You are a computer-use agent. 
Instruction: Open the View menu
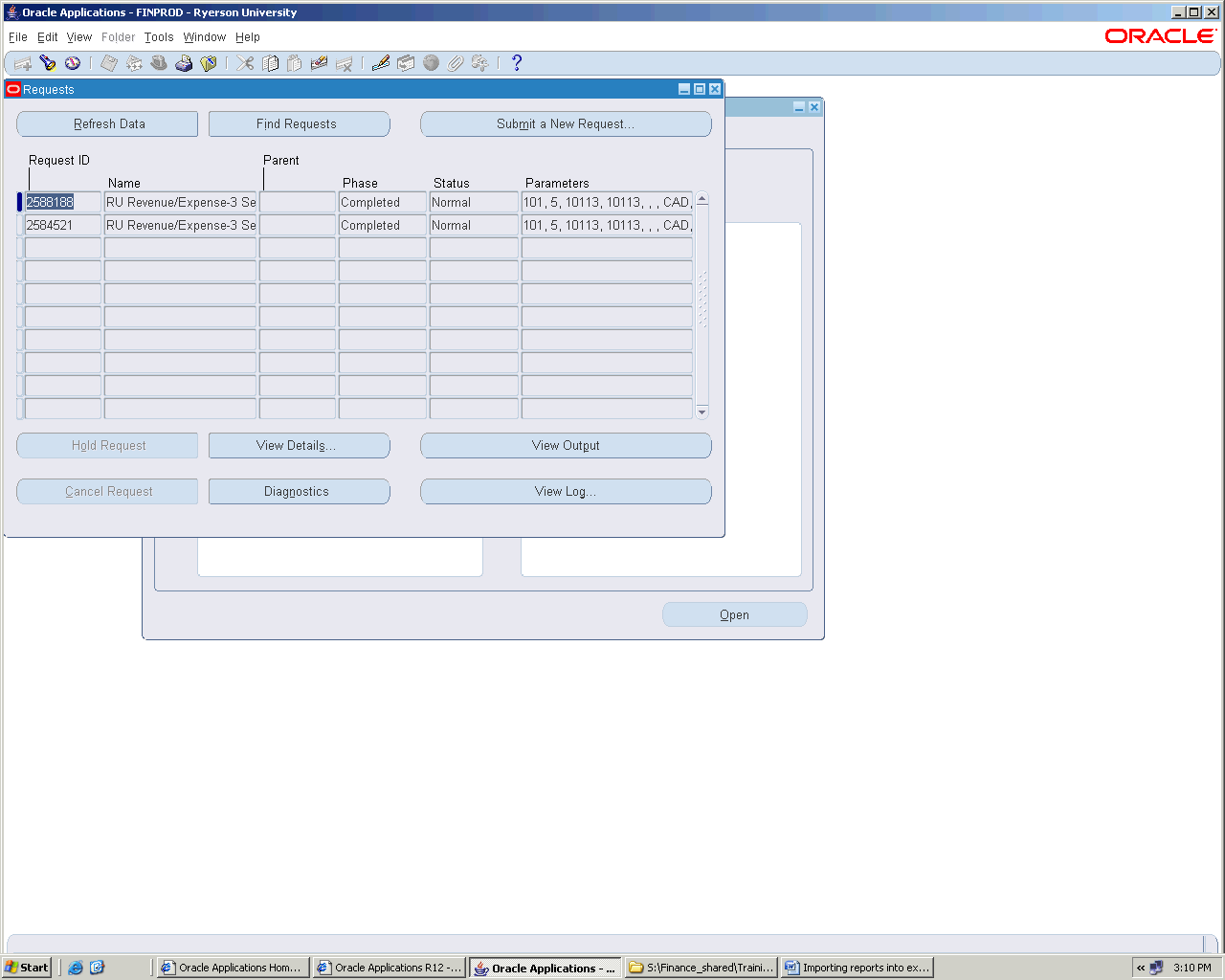[79, 37]
